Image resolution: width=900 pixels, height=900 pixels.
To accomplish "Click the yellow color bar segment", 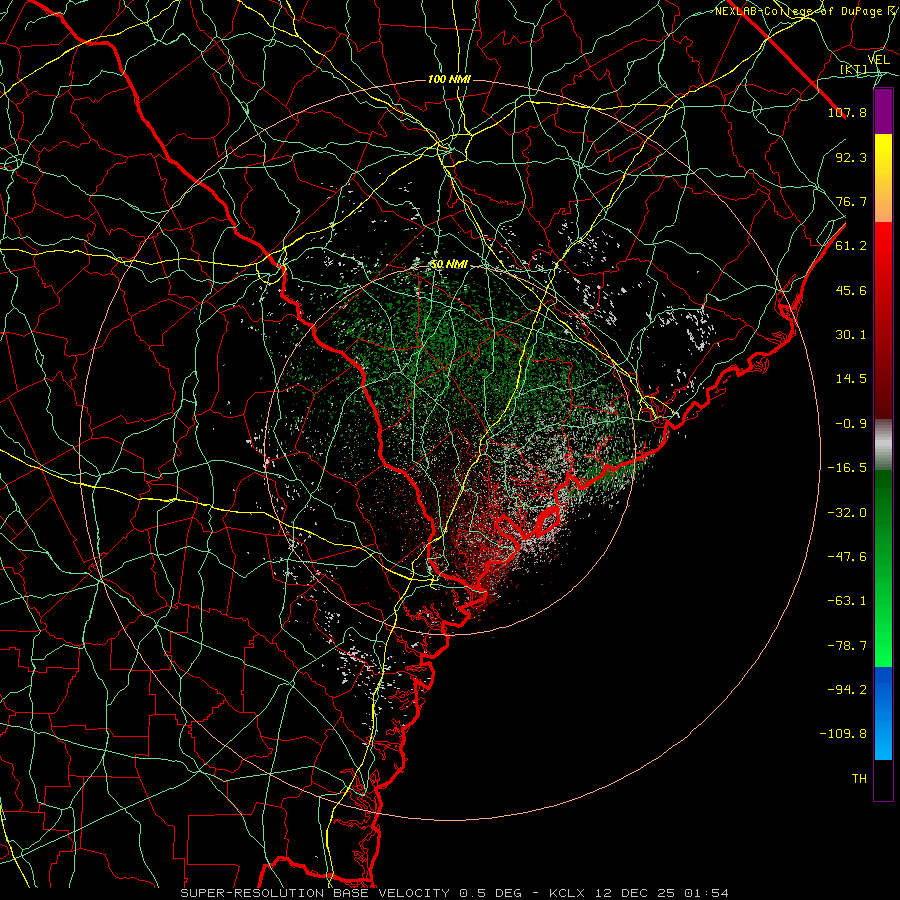I will pyautogui.click(x=883, y=178).
